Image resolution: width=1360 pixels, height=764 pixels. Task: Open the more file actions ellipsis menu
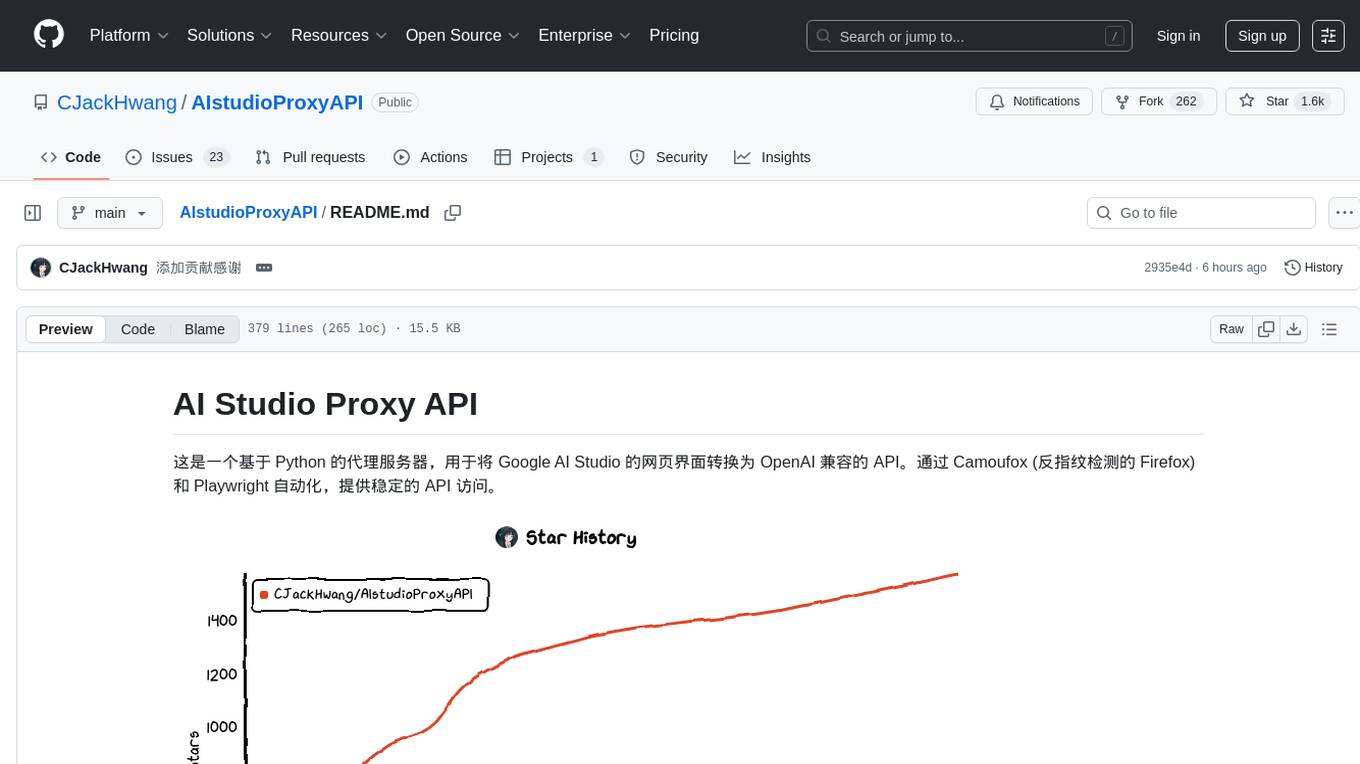pyautogui.click(x=1344, y=213)
